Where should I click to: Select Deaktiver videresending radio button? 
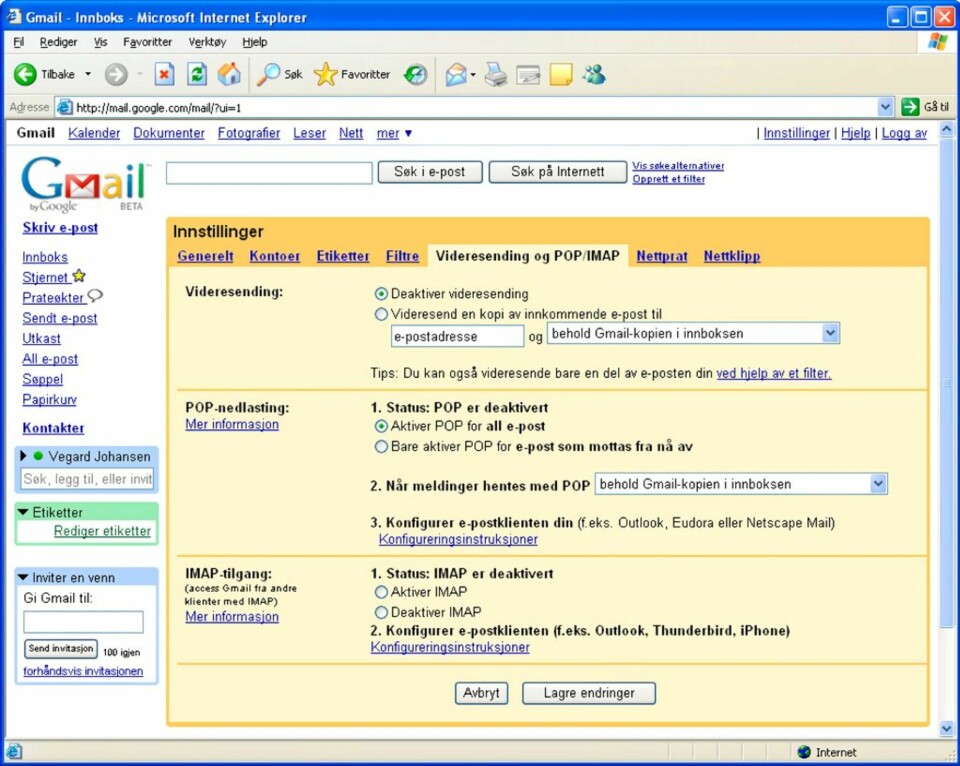tap(381, 294)
